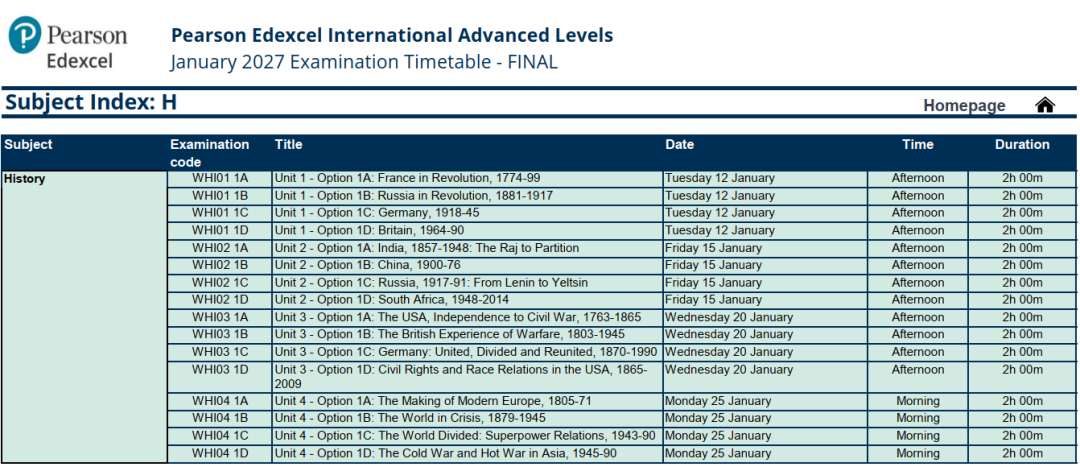Select examination code WHI01 1A
Viewport: 1080px width, 467px height.
(219, 178)
